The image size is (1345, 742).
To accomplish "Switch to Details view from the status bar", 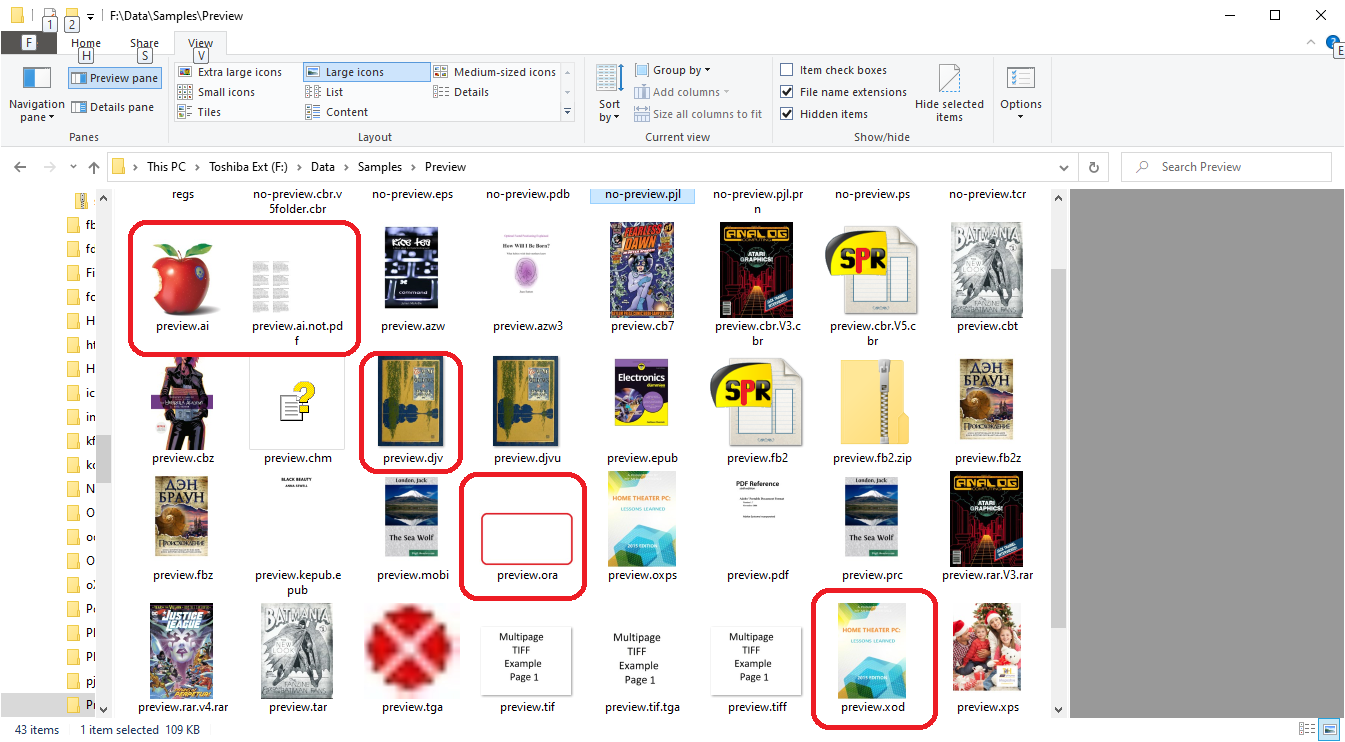I will pyautogui.click(x=1307, y=729).
